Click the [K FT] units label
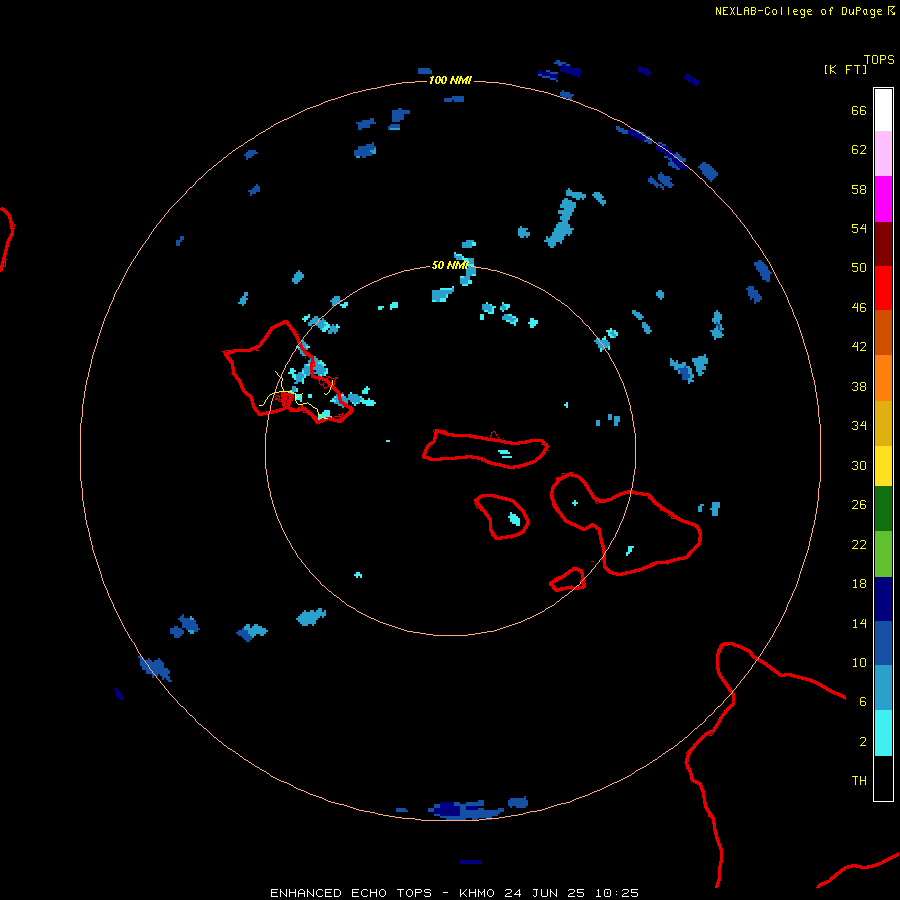This screenshot has width=900, height=900. 845,70
